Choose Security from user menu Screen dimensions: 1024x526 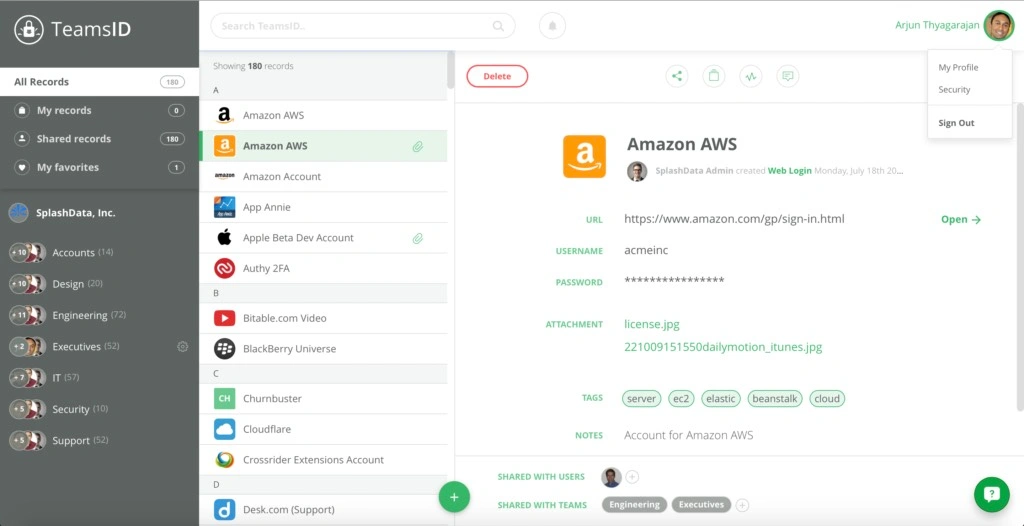(954, 90)
